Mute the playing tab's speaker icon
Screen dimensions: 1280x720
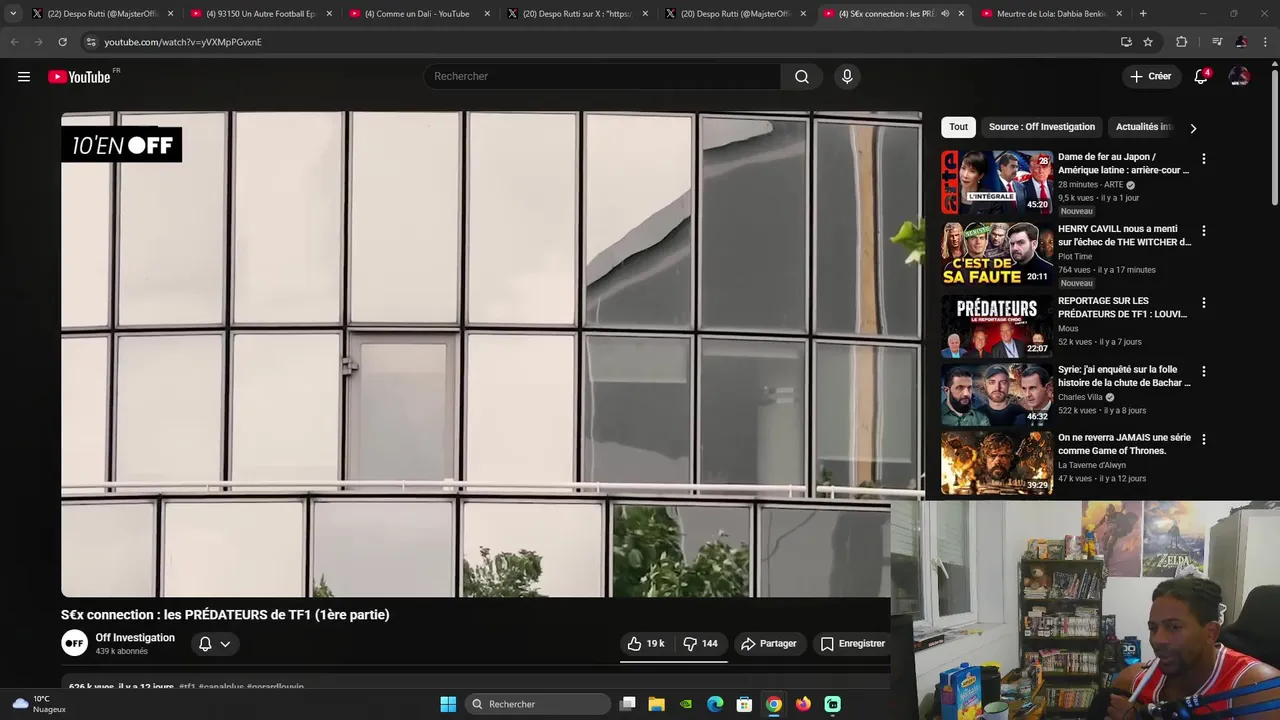pyautogui.click(x=945, y=14)
